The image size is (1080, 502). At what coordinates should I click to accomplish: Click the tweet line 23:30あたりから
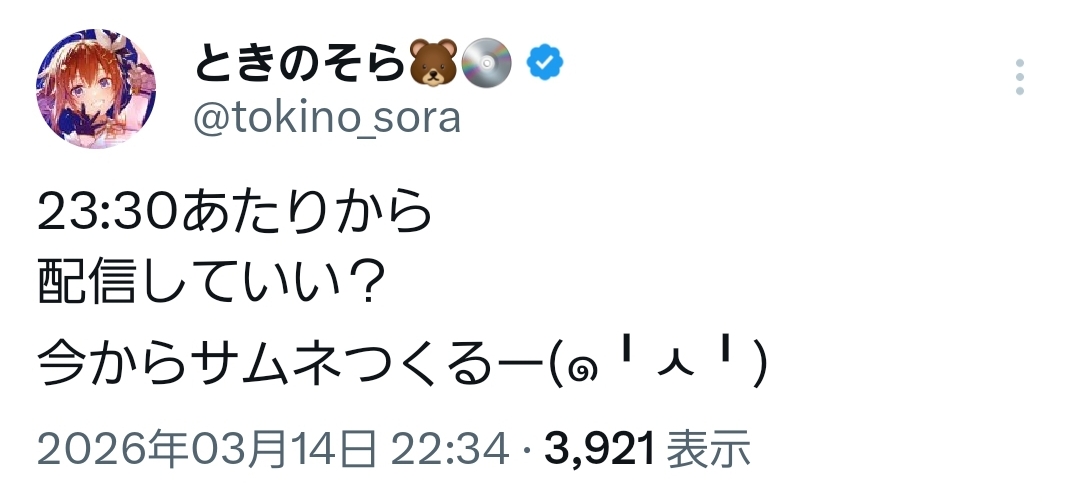(x=237, y=214)
